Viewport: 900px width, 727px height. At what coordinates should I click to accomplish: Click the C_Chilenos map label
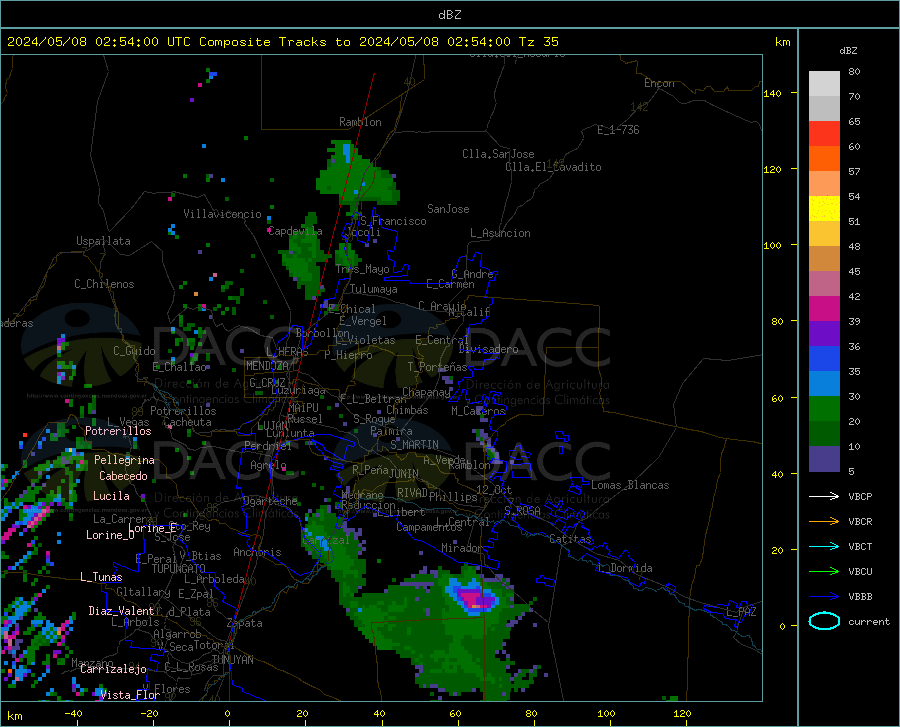point(104,284)
